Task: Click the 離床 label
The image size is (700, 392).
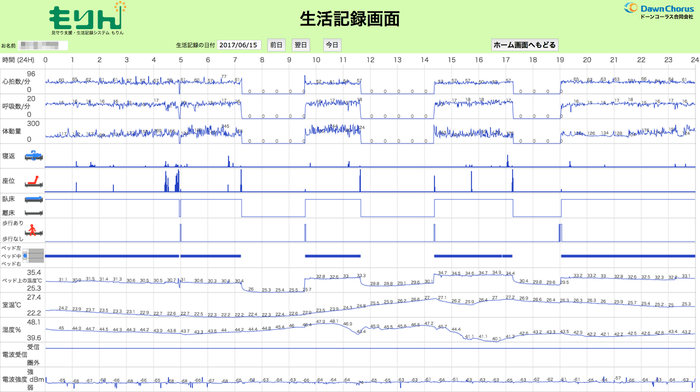Action: [x=8, y=213]
